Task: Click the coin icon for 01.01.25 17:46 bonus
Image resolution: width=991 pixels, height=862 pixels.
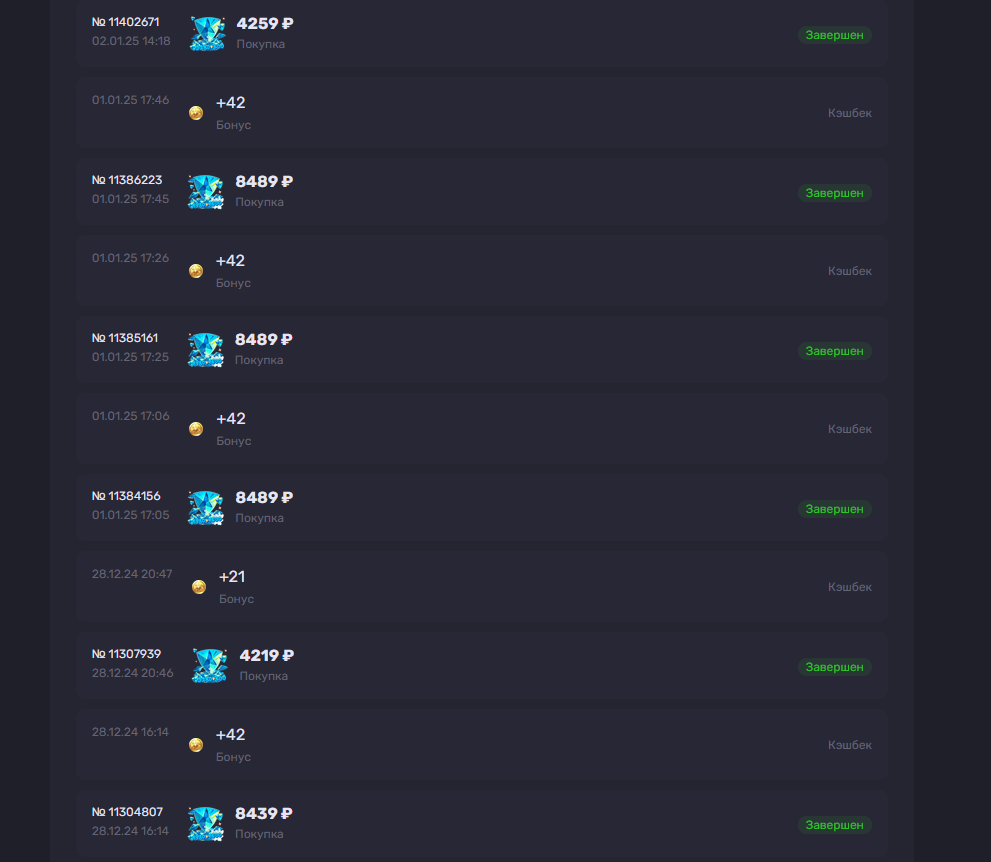Action: pos(196,113)
